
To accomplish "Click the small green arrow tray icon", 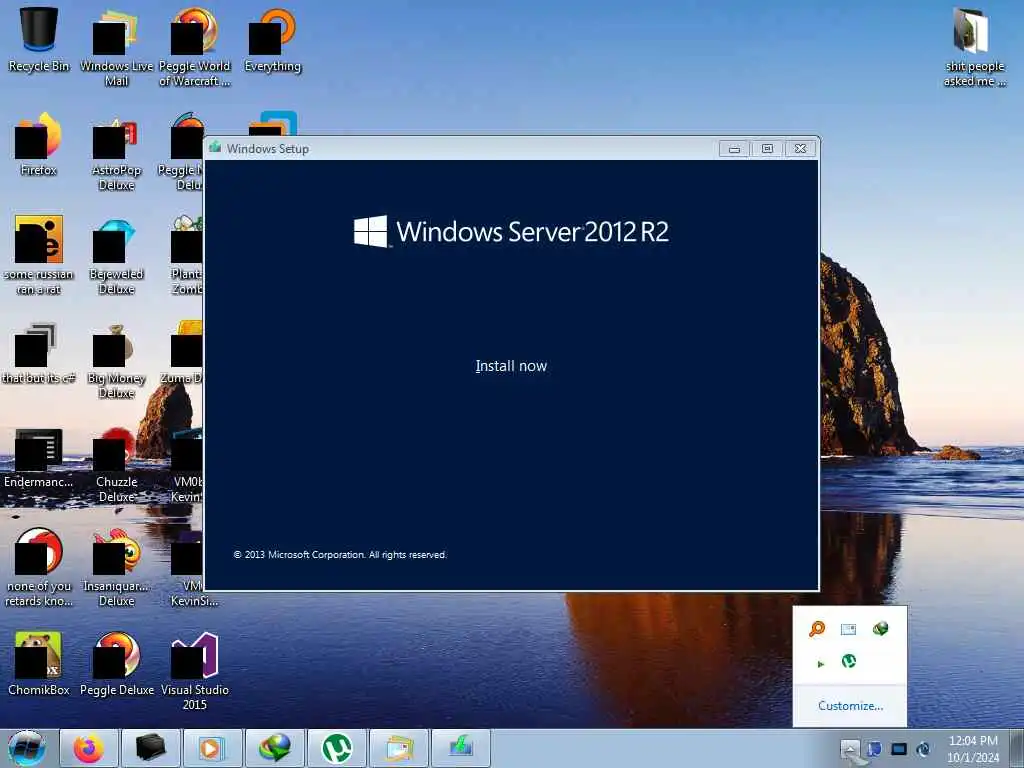I will click(820, 664).
